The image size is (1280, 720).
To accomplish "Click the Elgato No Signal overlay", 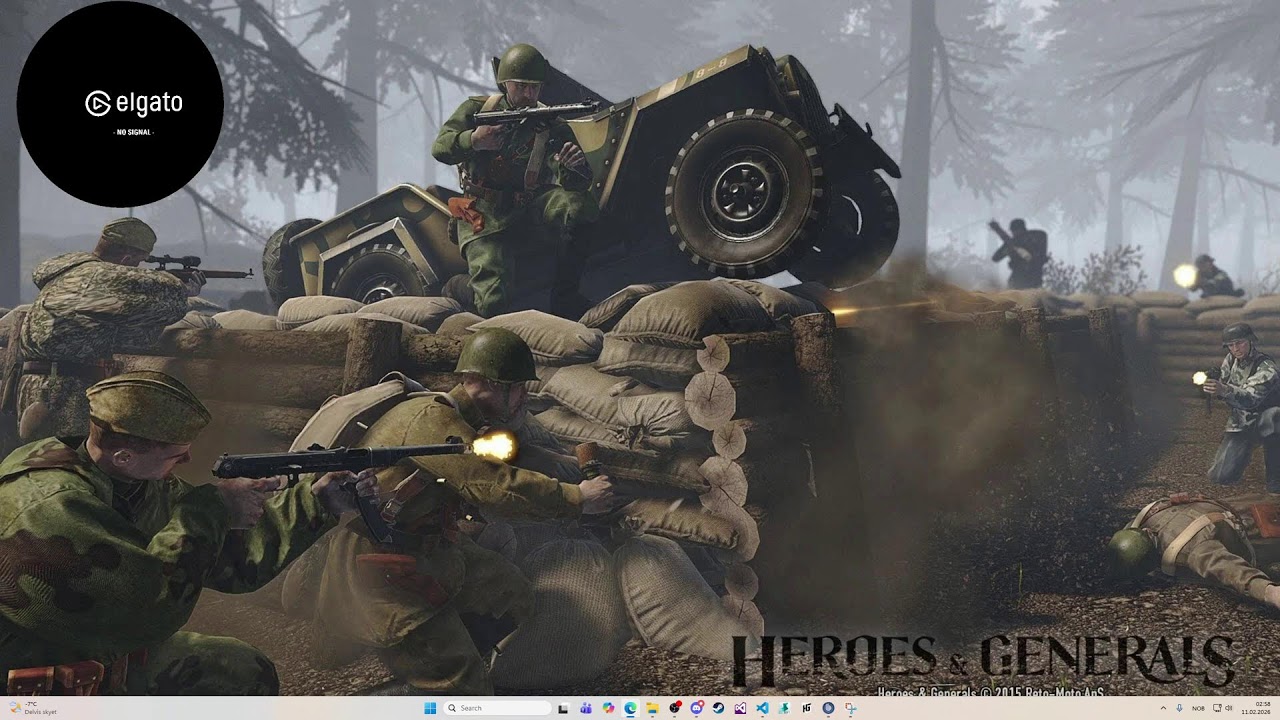I will 120,104.
